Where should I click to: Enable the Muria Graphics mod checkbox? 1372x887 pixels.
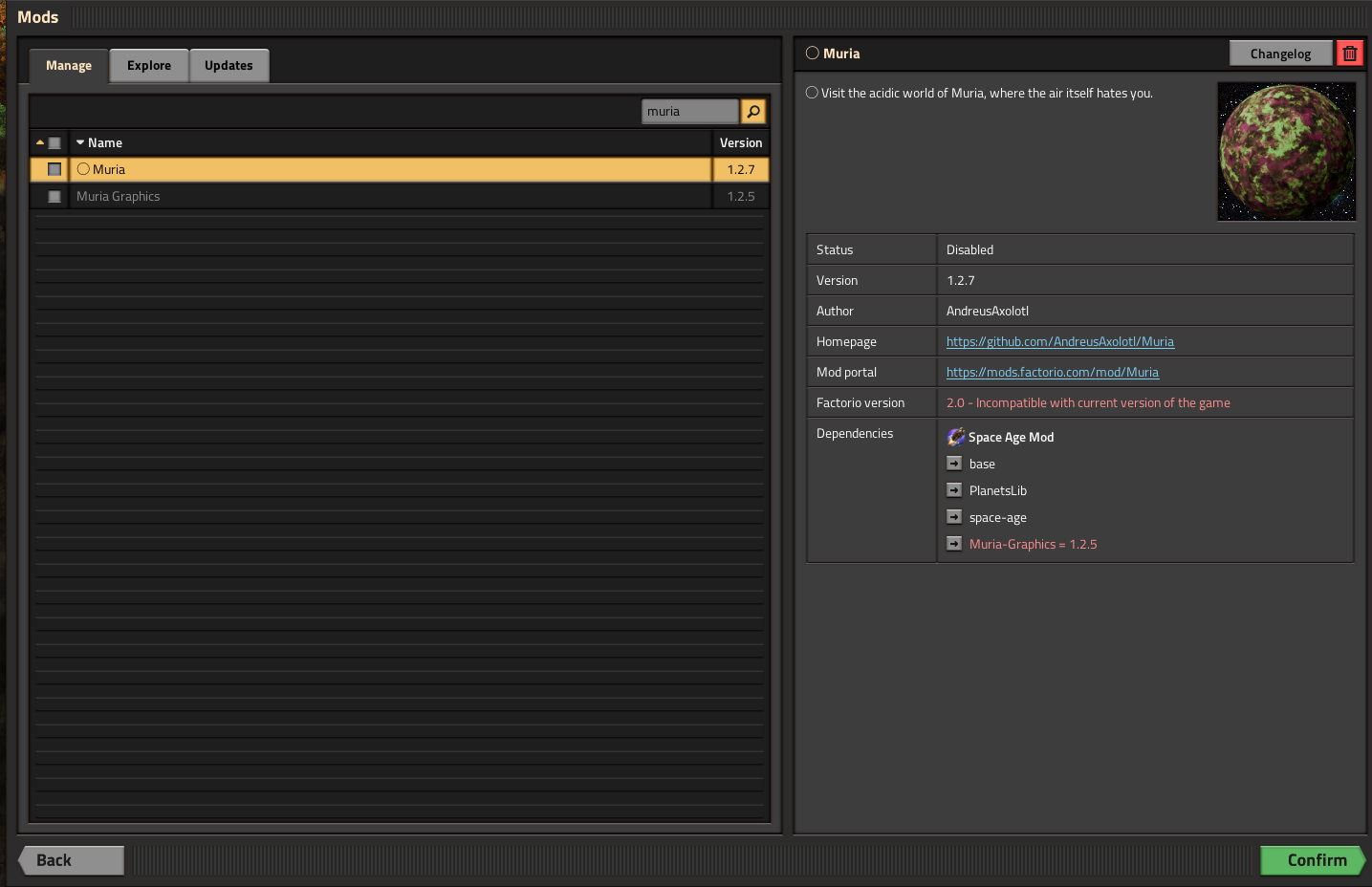[x=54, y=196]
